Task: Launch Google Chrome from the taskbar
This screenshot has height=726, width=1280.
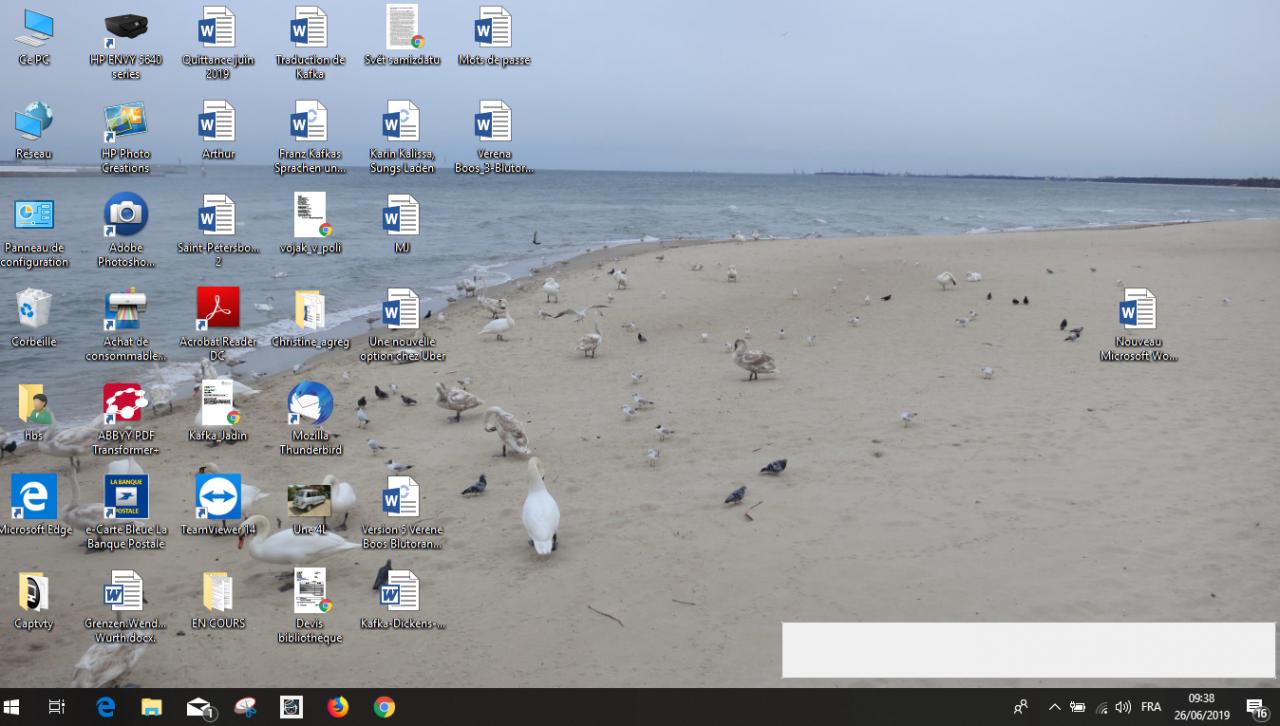Action: [x=384, y=707]
